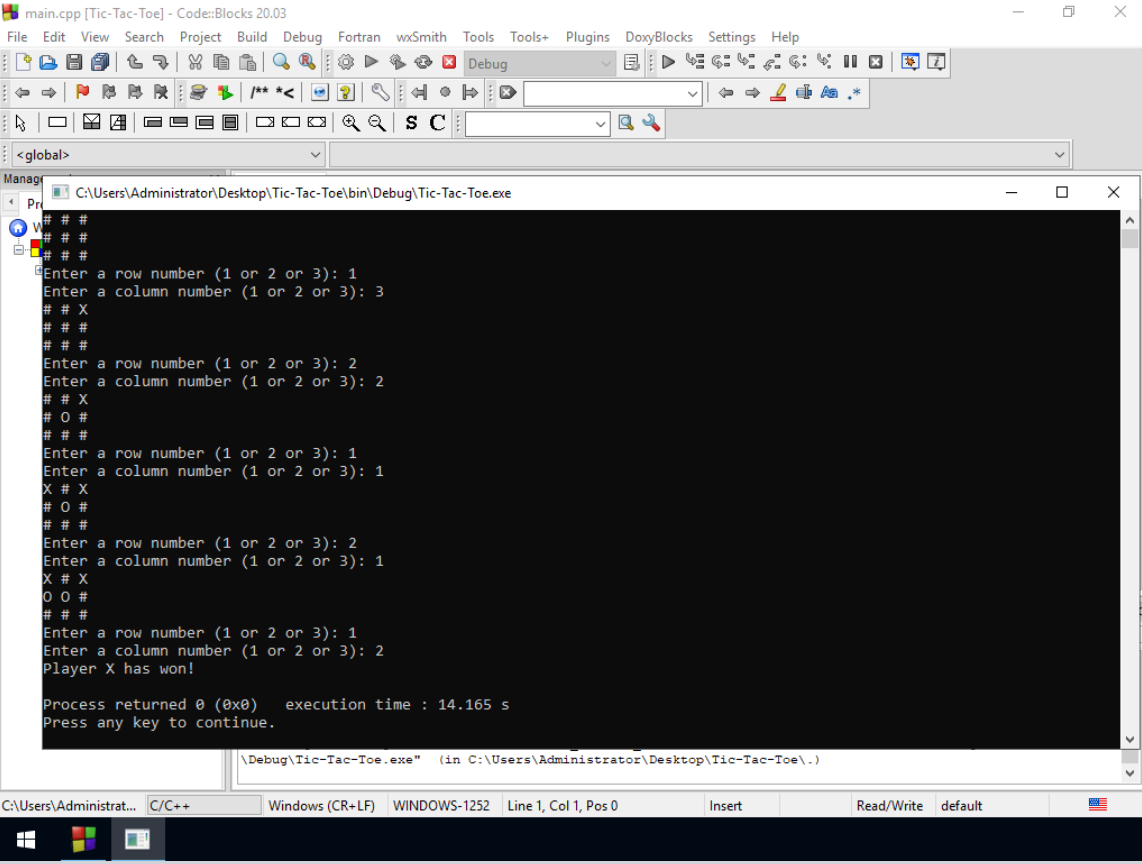The image size is (1142, 864).
Task: Open the DoxyBlocks menu
Action: tap(658, 36)
